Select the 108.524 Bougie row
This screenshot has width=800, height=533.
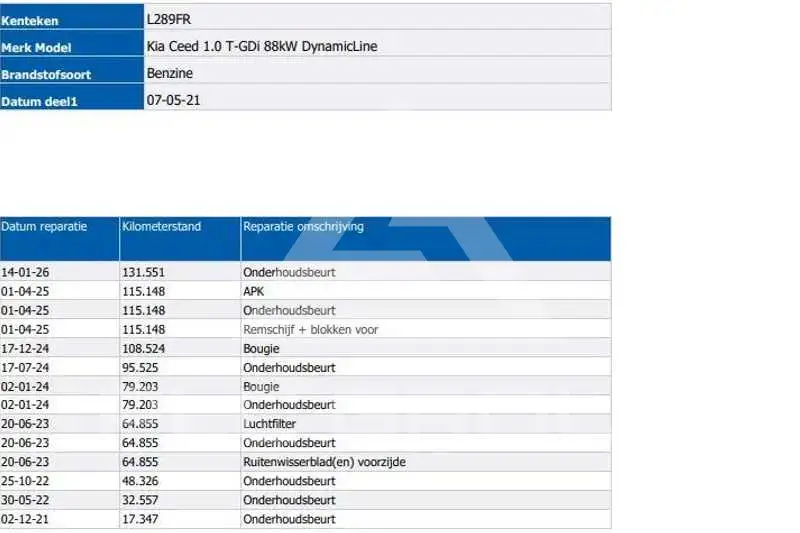pyautogui.click(x=305, y=348)
